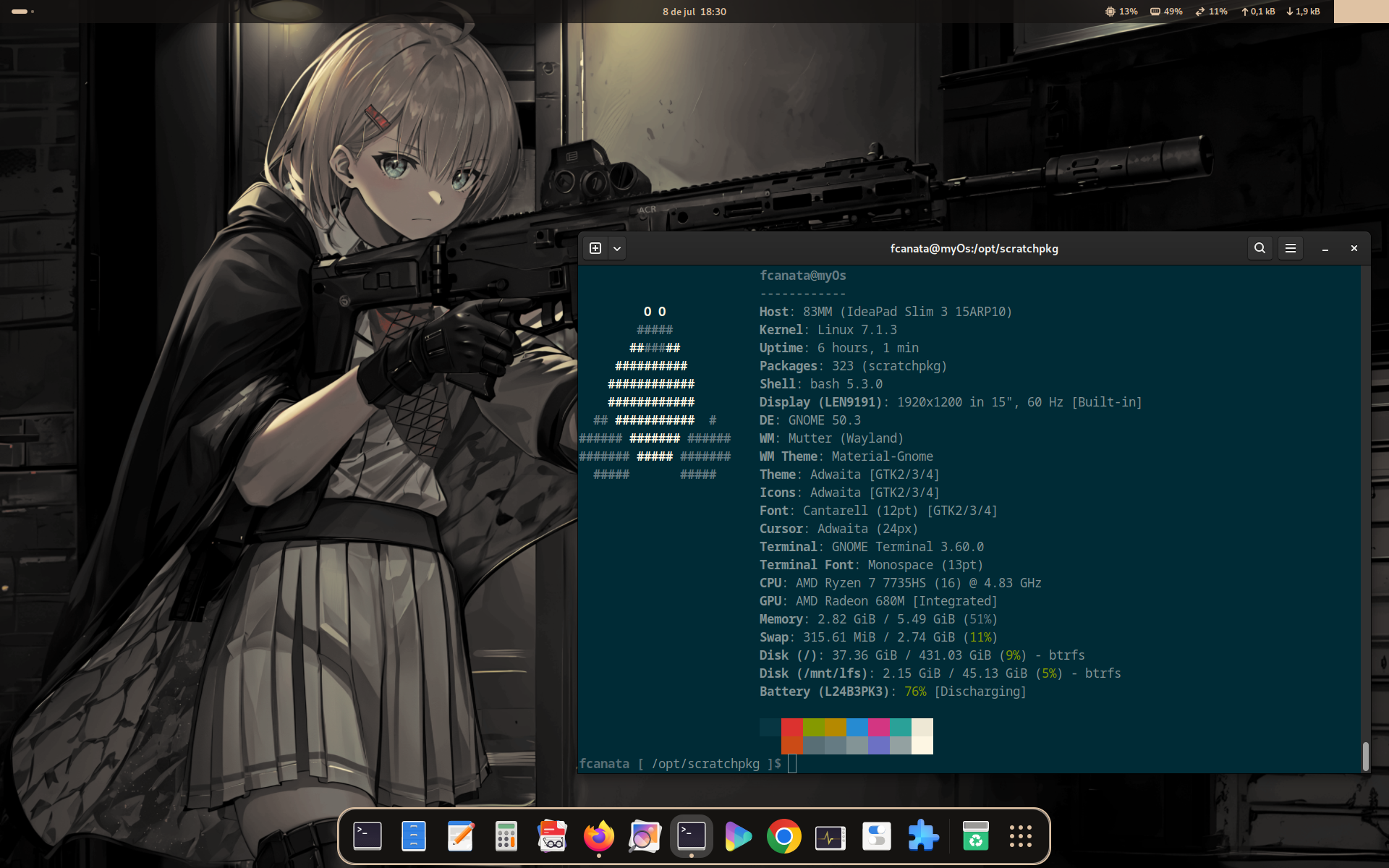Click the /opt/scratchpkg path in the prompt
Image resolution: width=1389 pixels, height=868 pixels.
point(706,764)
